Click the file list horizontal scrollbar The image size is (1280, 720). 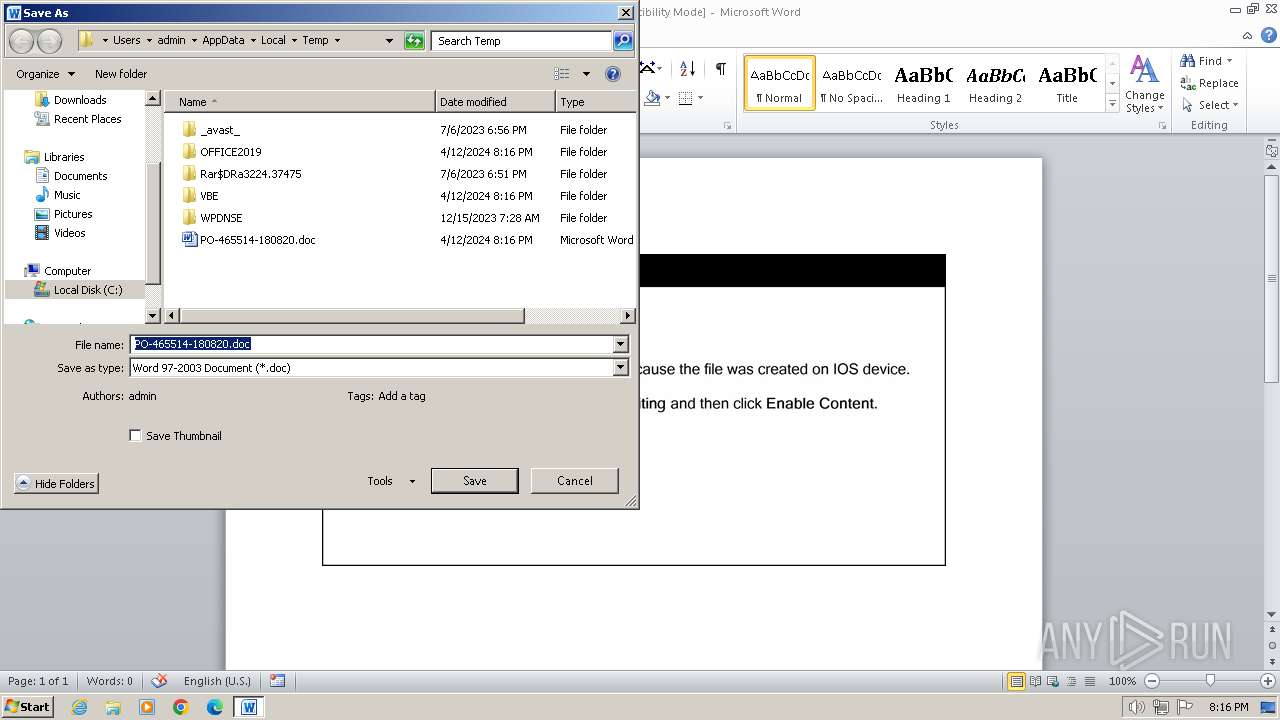coord(352,316)
